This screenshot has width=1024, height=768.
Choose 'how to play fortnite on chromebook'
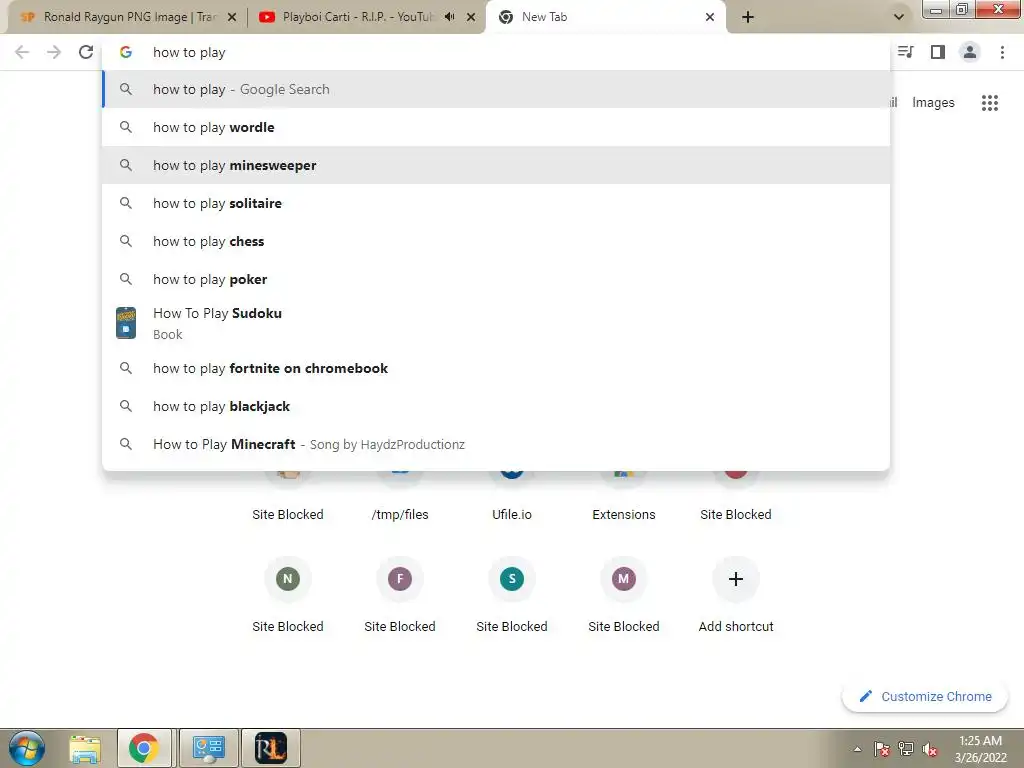click(496, 368)
